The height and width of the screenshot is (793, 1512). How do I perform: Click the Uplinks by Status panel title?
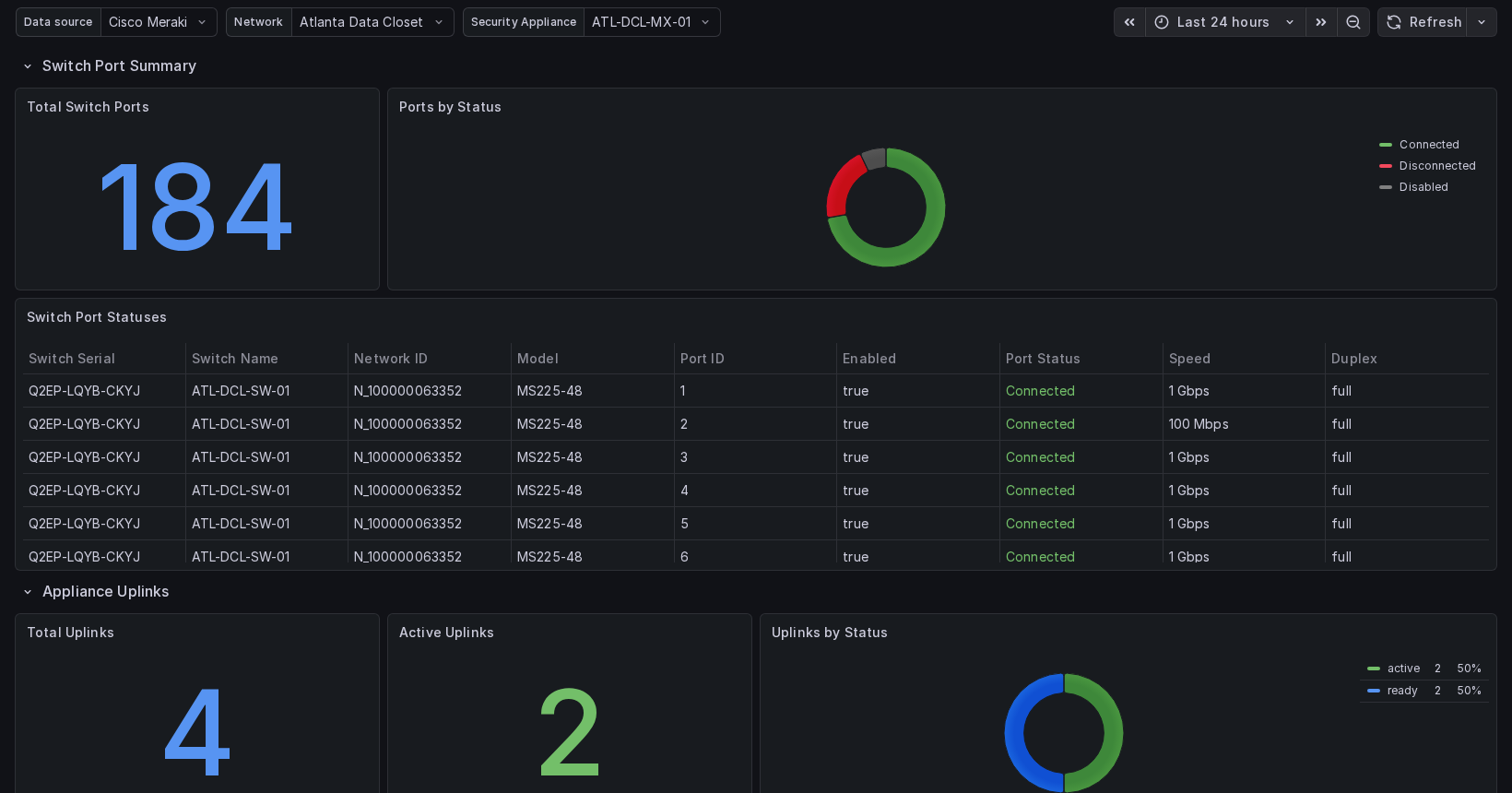(x=830, y=633)
